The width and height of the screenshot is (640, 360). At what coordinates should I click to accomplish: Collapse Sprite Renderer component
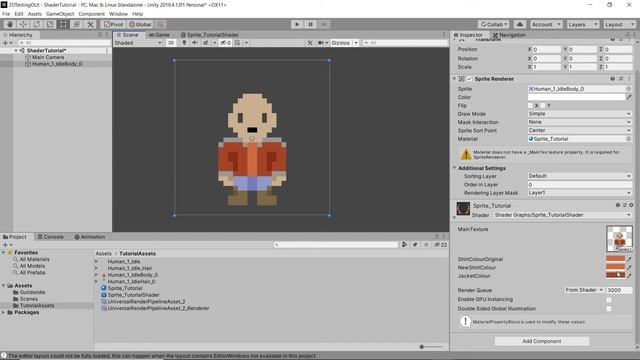[454, 79]
